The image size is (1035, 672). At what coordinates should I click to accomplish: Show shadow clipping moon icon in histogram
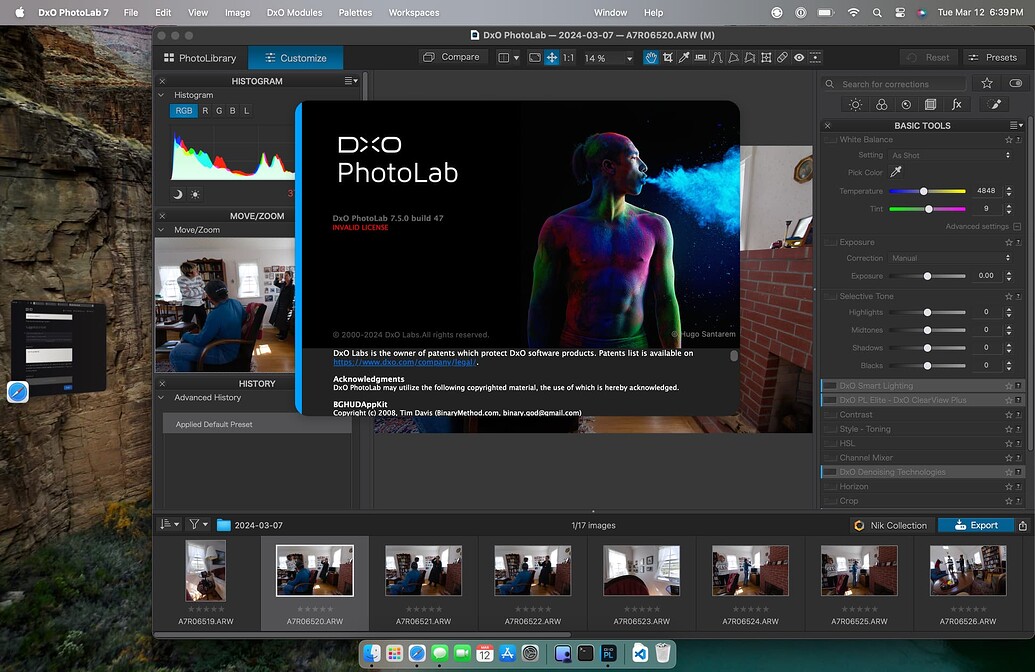(178, 194)
